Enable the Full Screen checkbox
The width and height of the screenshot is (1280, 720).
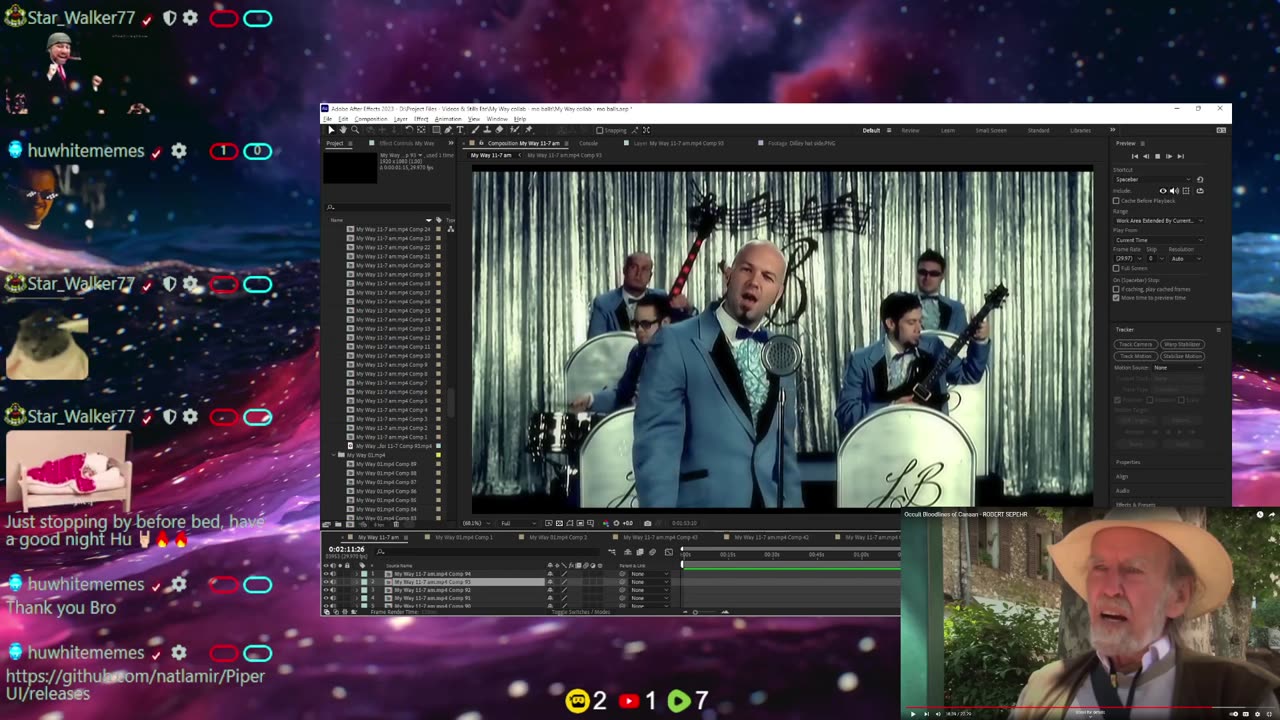tap(1116, 268)
